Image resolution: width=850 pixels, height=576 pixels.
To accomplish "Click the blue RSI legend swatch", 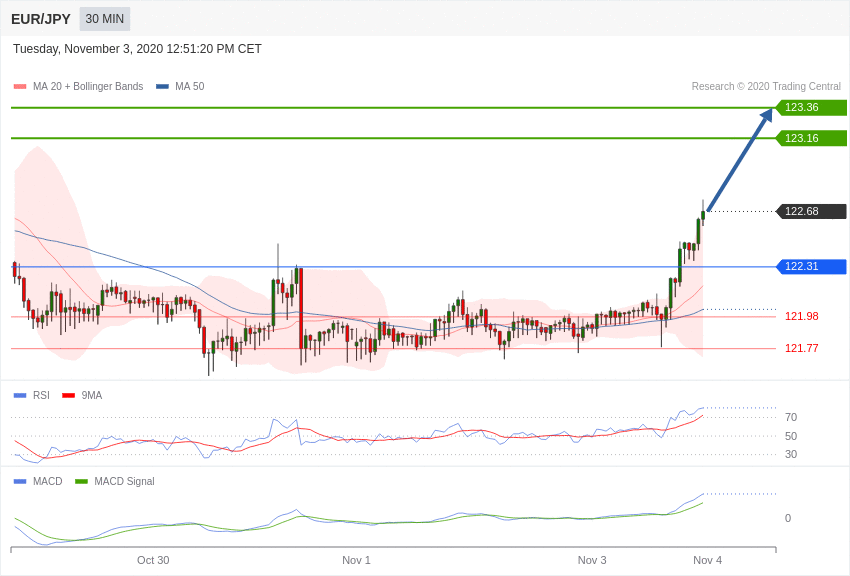I will [x=20, y=395].
